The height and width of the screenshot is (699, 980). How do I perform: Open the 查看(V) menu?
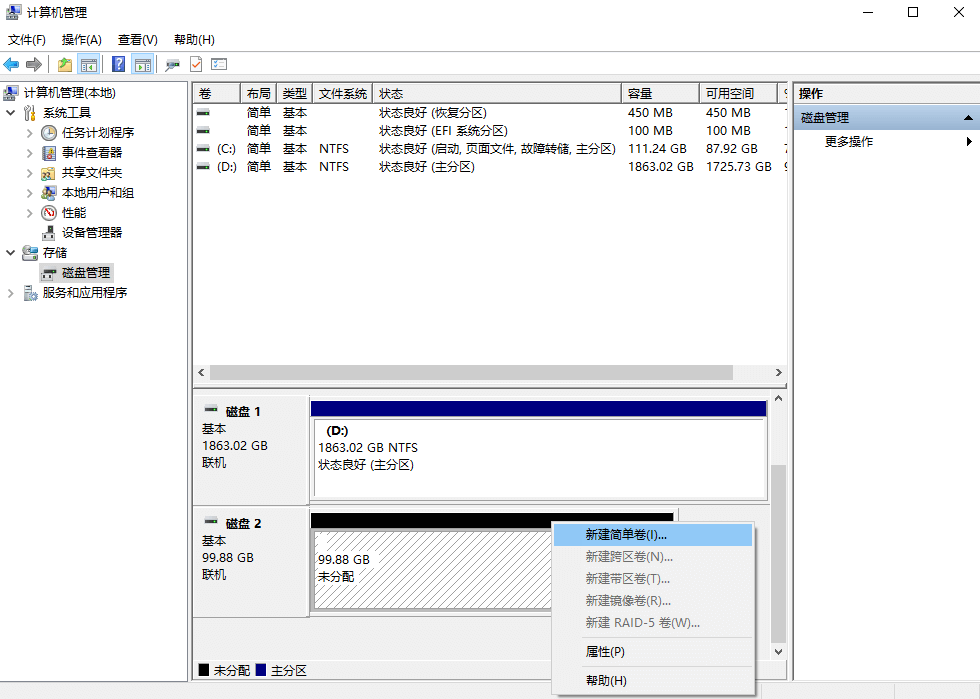coord(137,39)
